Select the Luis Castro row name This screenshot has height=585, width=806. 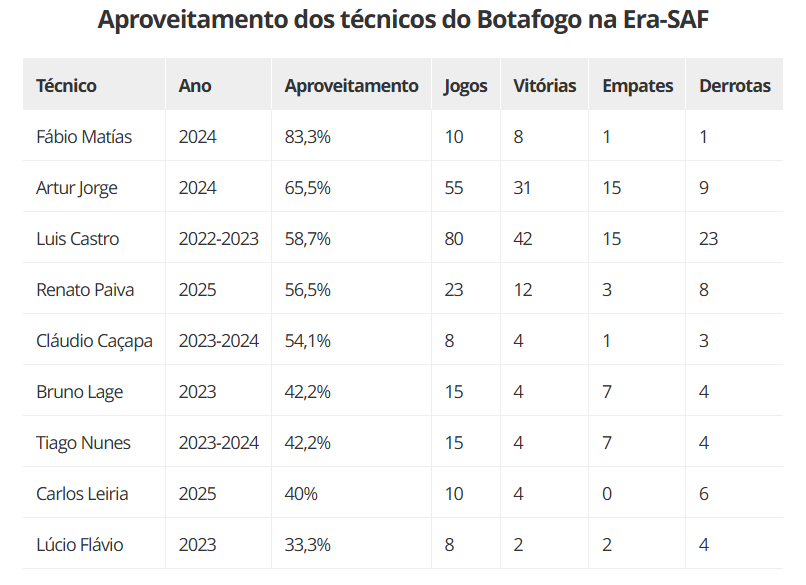pos(77,239)
